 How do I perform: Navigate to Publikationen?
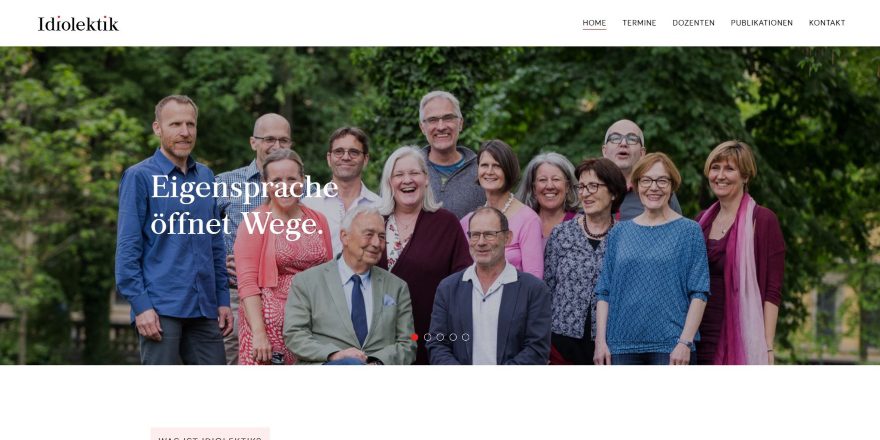[762, 23]
